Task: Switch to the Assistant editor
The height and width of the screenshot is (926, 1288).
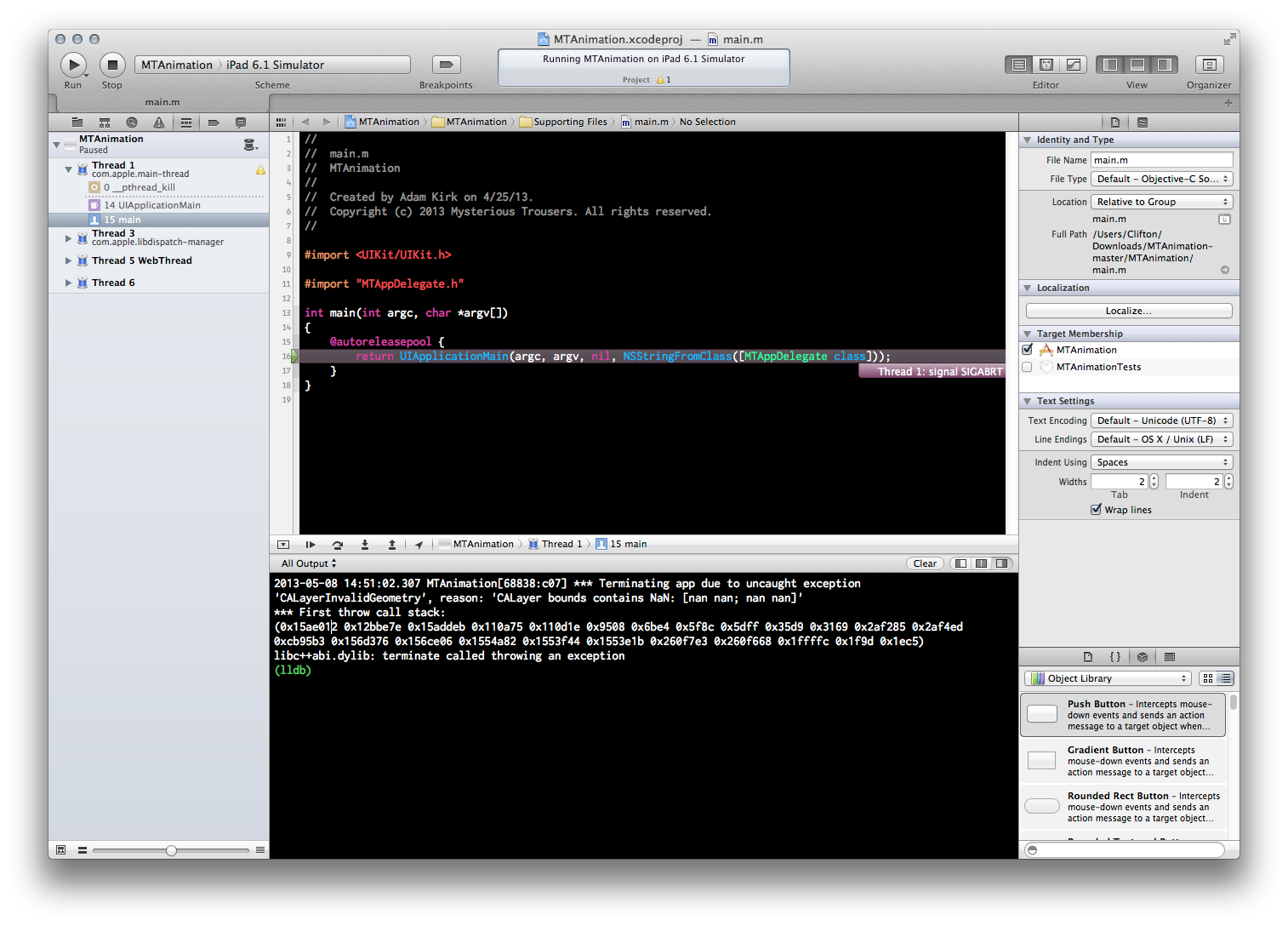Action: pyautogui.click(x=1046, y=65)
